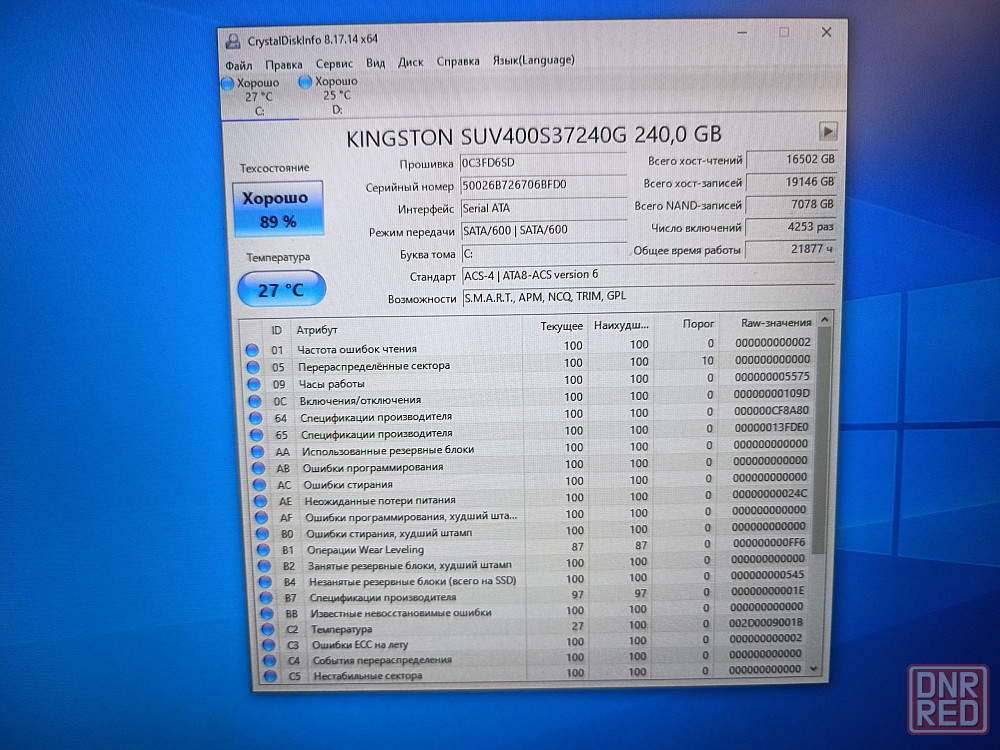Click the Серийный номер value field
The height and width of the screenshot is (750, 1000).
click(x=541, y=185)
